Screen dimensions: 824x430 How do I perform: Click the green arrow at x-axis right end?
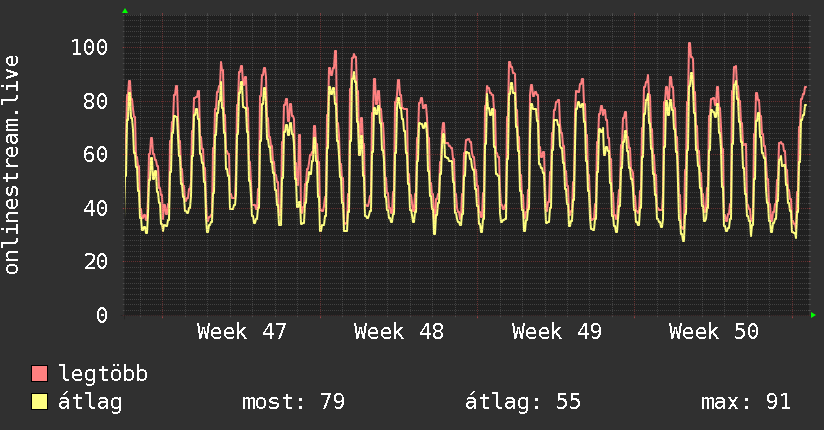tap(814, 315)
